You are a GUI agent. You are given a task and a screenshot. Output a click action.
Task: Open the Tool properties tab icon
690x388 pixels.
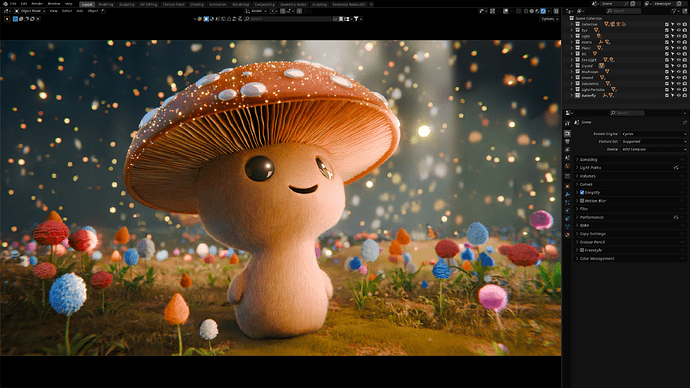(x=567, y=123)
